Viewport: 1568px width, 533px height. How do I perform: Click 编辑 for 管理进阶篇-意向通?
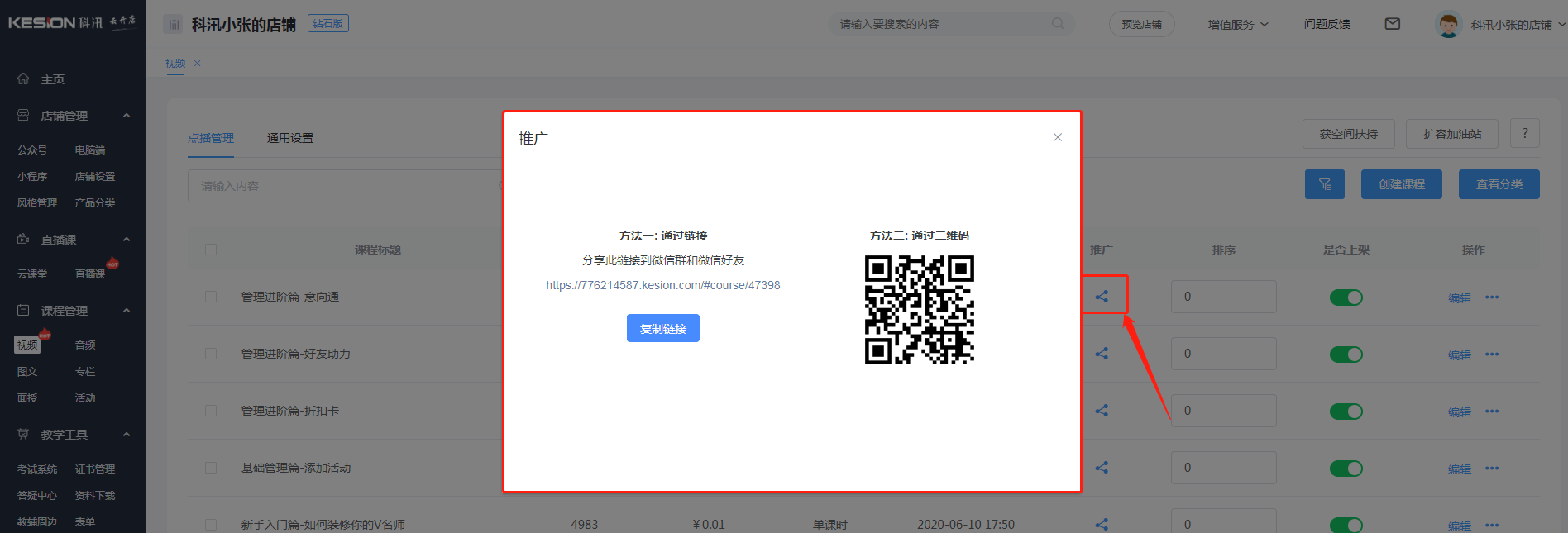1460,298
